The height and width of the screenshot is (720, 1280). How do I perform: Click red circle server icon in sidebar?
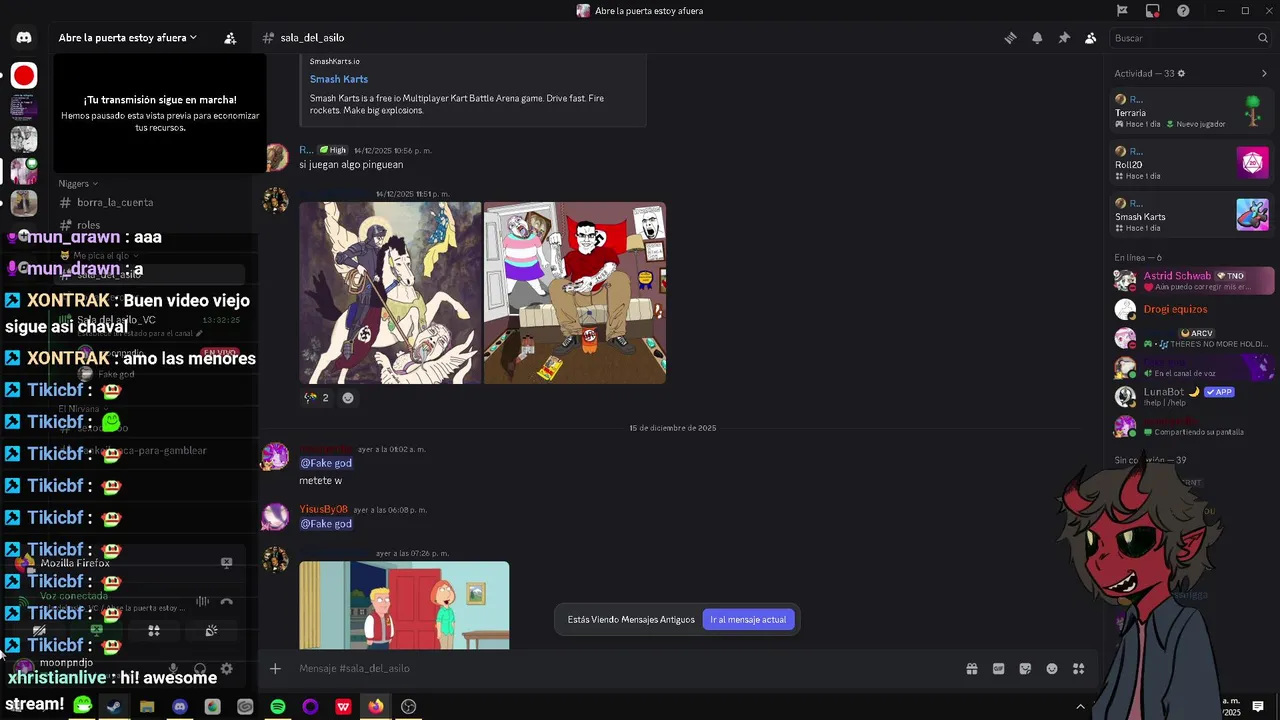24,75
